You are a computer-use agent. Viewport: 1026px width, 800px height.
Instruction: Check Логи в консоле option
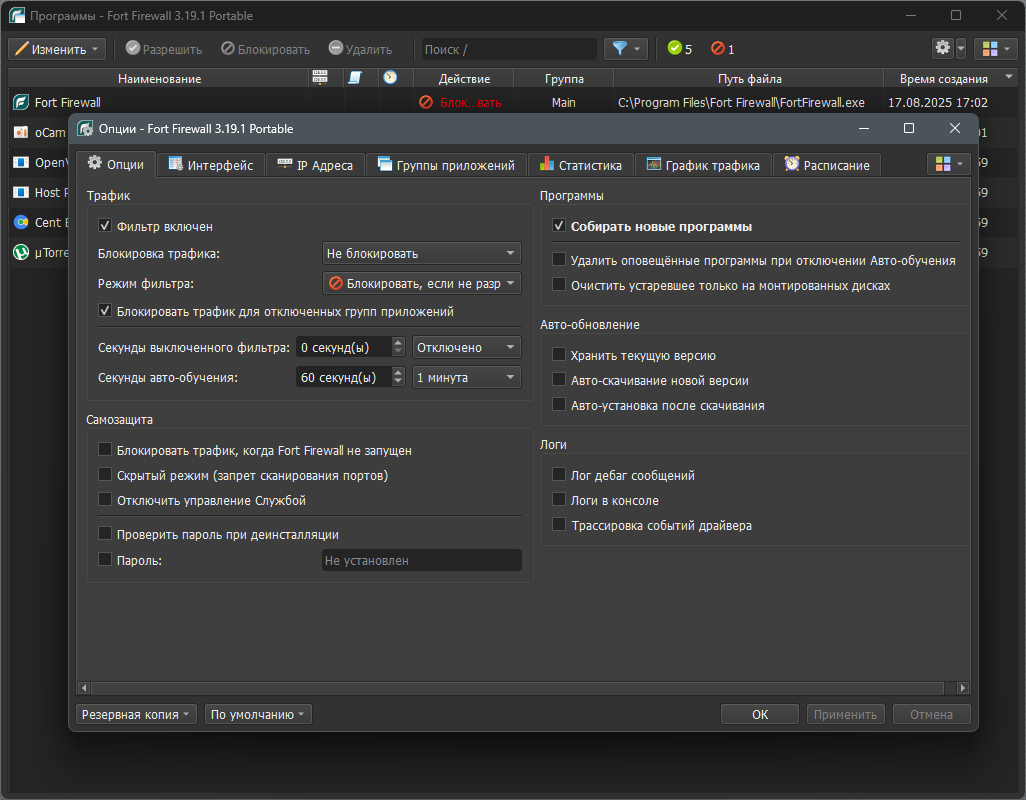[559, 500]
